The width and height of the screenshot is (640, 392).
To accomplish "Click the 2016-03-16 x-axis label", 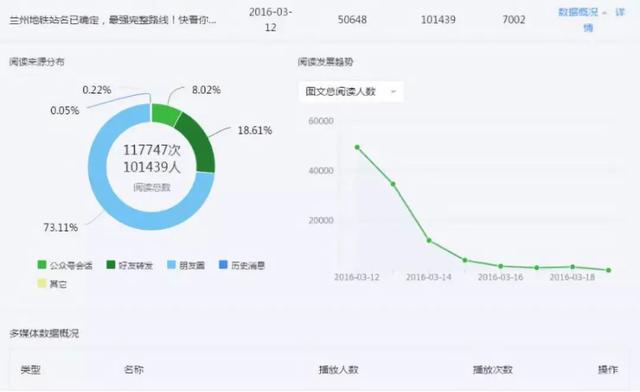I will coord(500,277).
